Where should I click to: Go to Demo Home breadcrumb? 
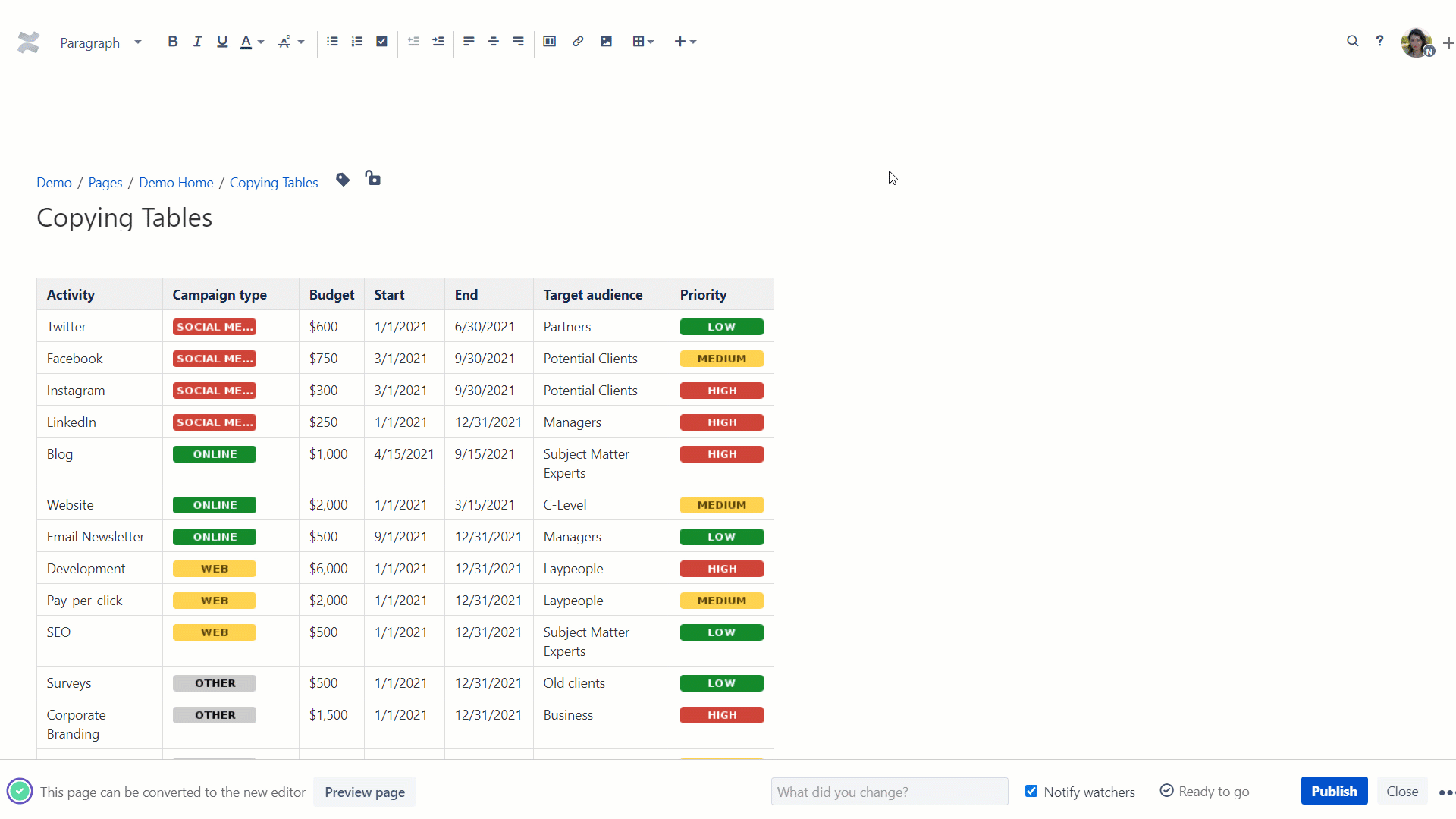click(x=176, y=183)
